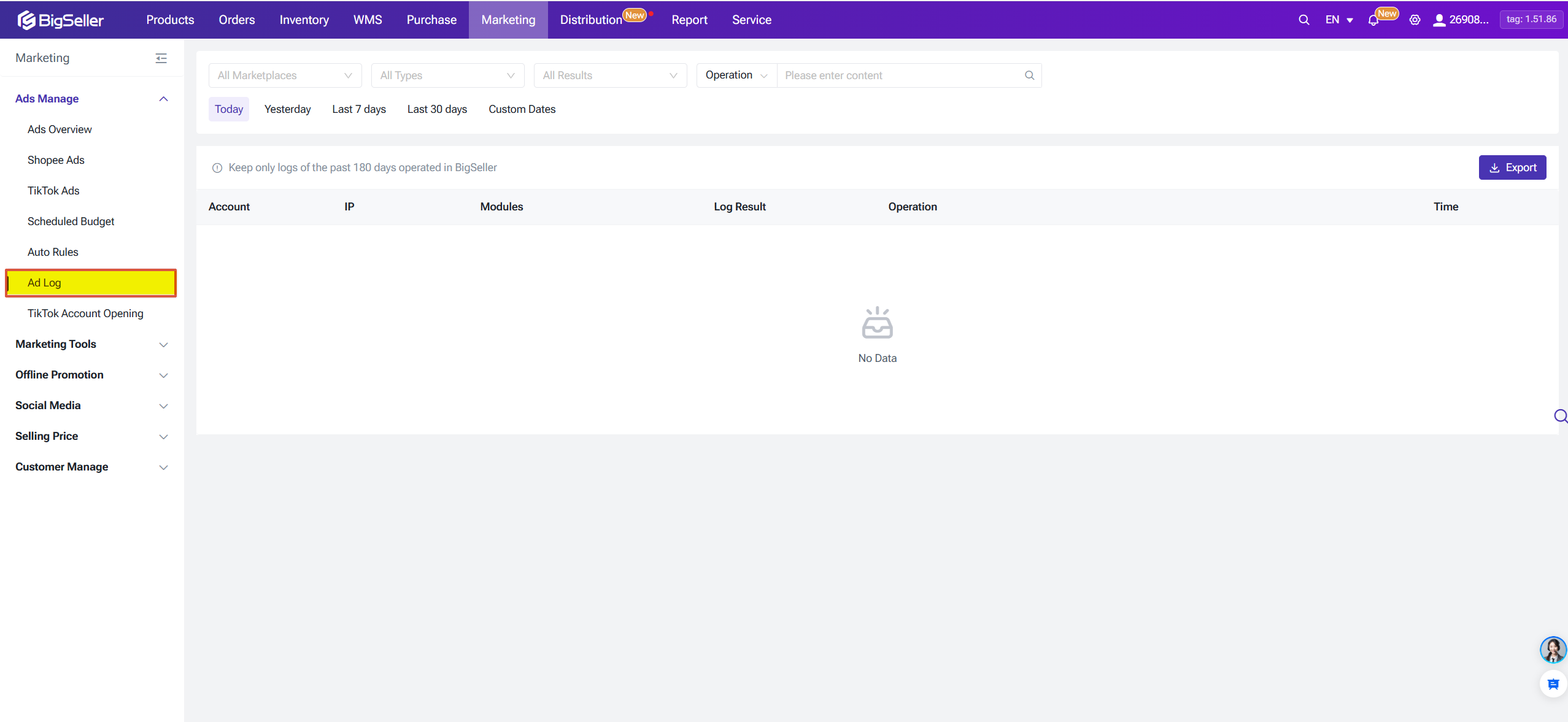Click the BigSeller logo icon
Screen dimensions: 1568x722
point(26,20)
